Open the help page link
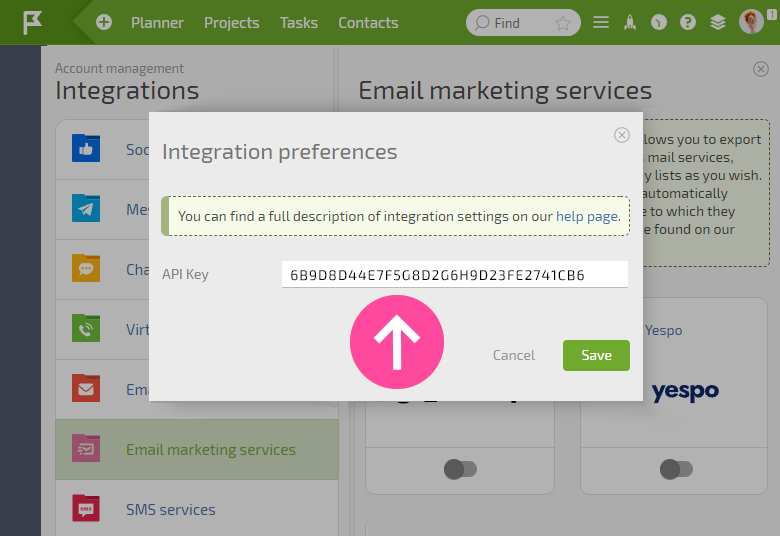780x536 pixels. [x=587, y=216]
